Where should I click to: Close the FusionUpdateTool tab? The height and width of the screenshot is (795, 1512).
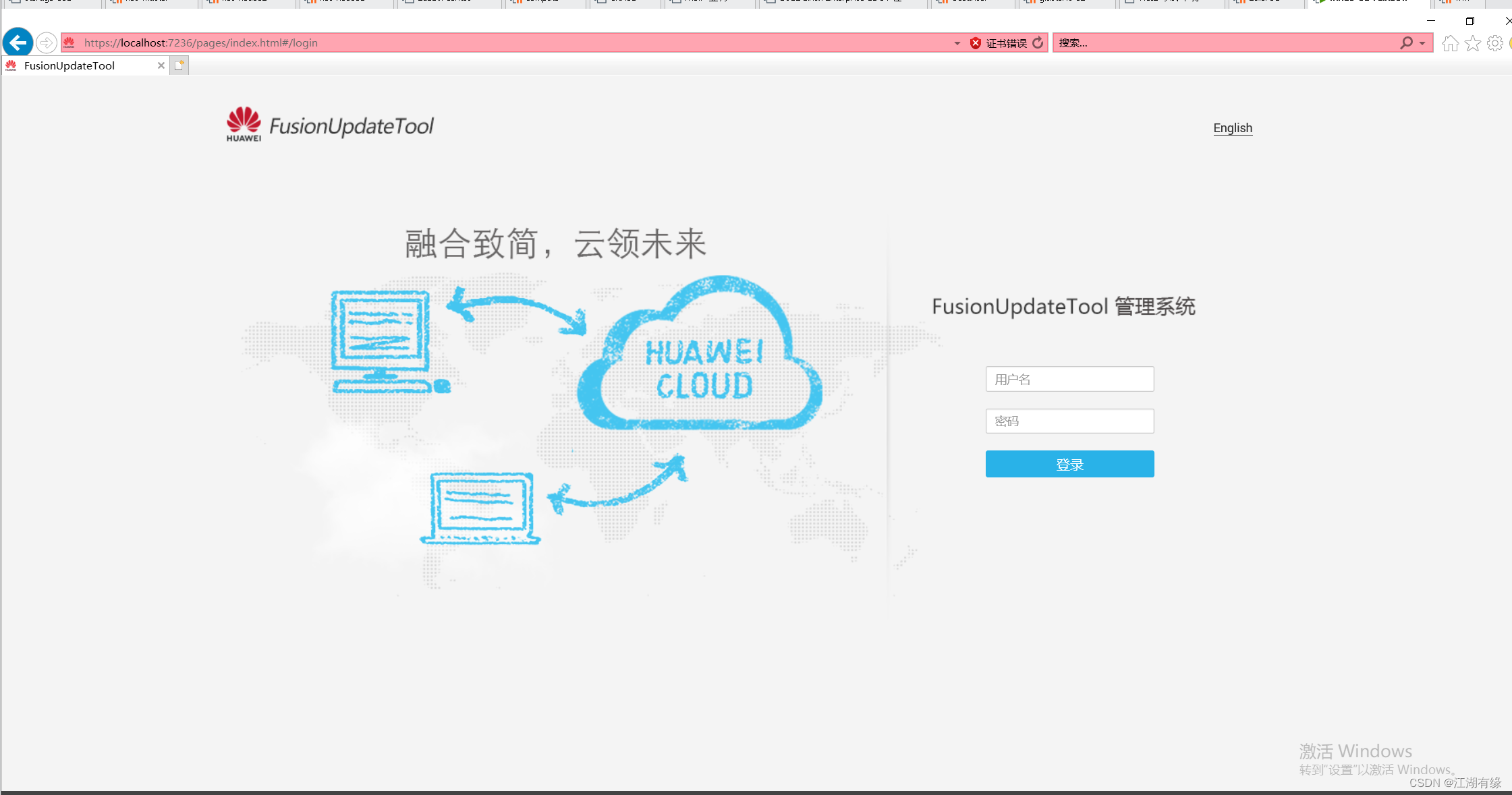161,65
